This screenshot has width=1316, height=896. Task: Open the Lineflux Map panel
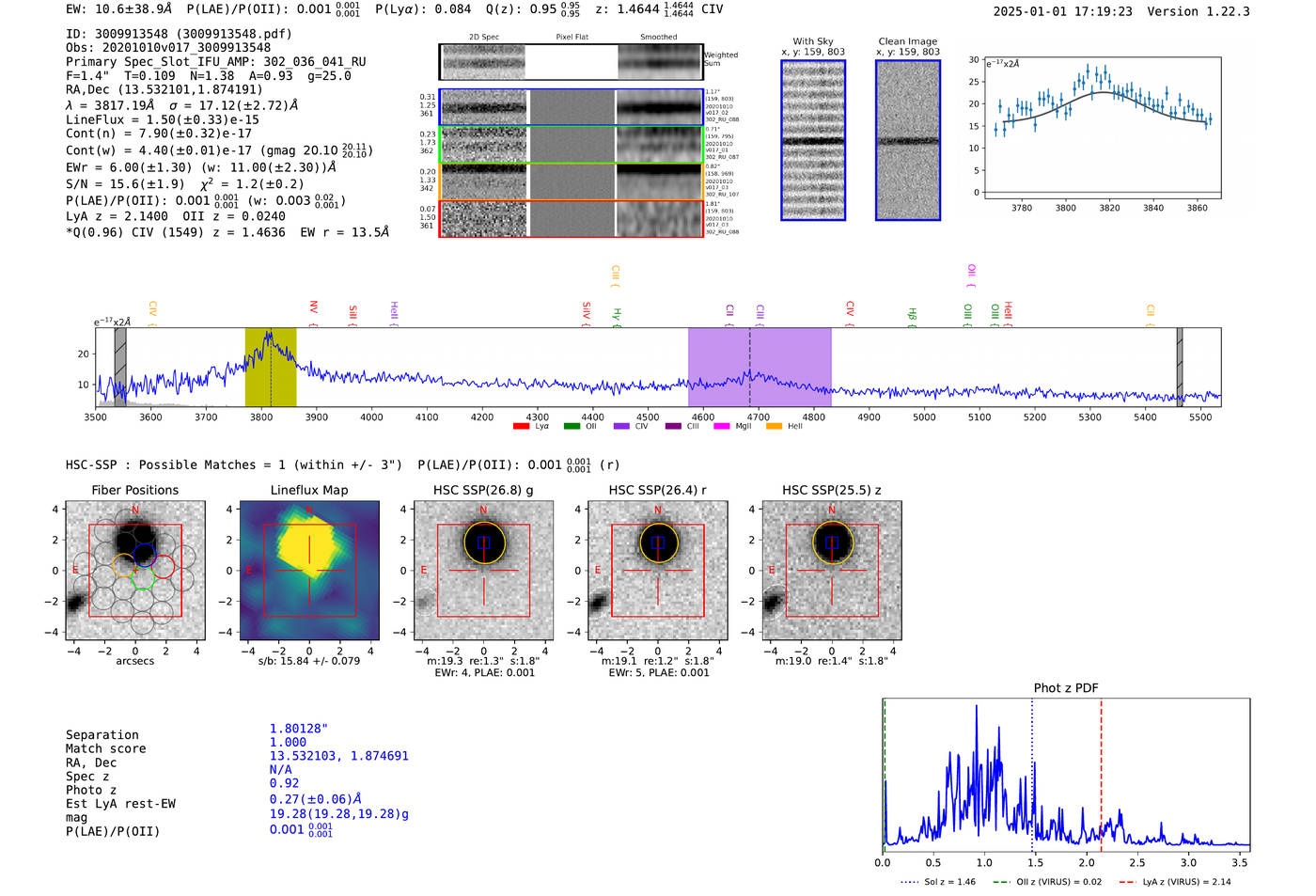click(309, 571)
